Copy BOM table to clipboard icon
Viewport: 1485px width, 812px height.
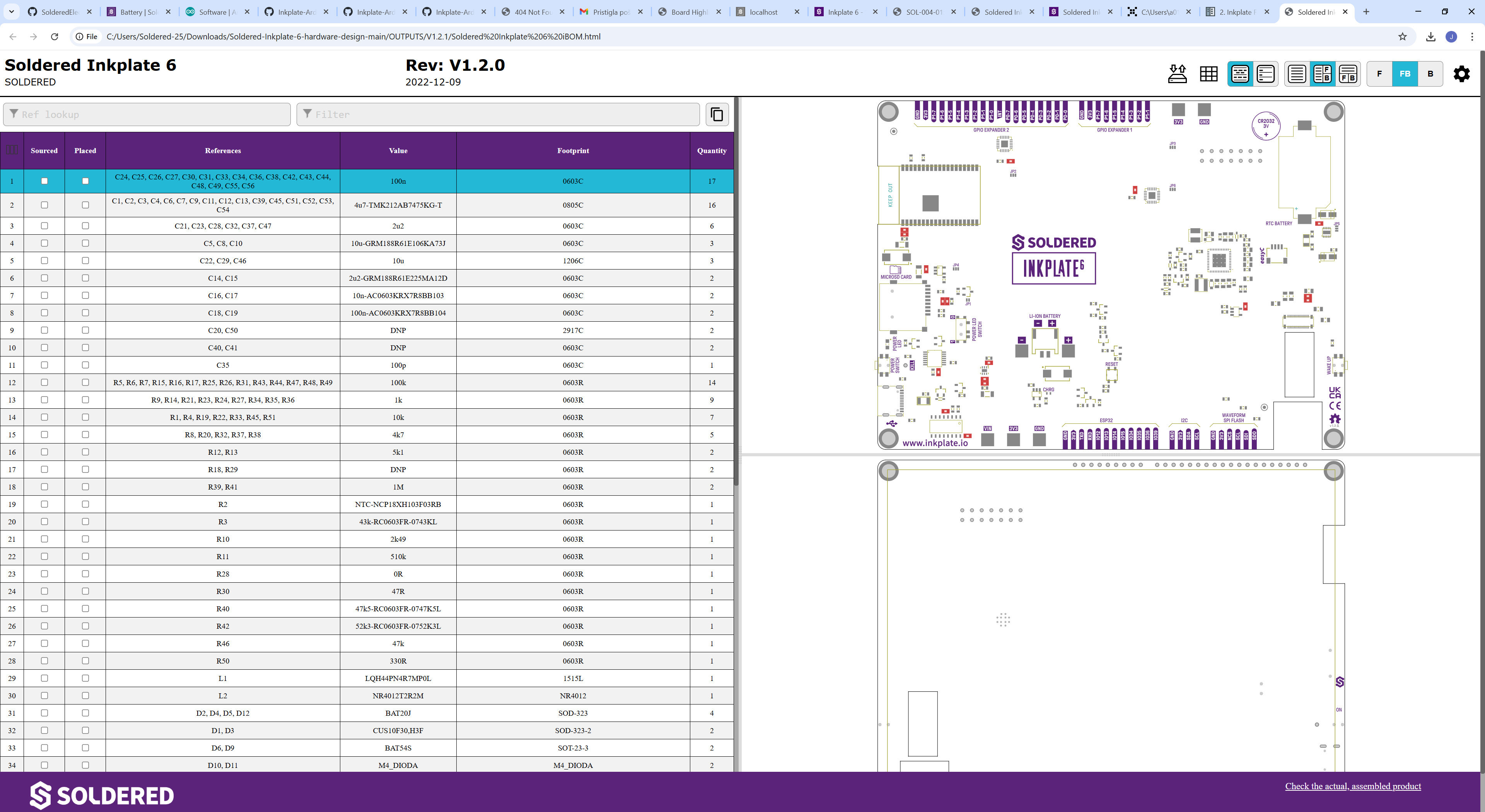tap(717, 114)
